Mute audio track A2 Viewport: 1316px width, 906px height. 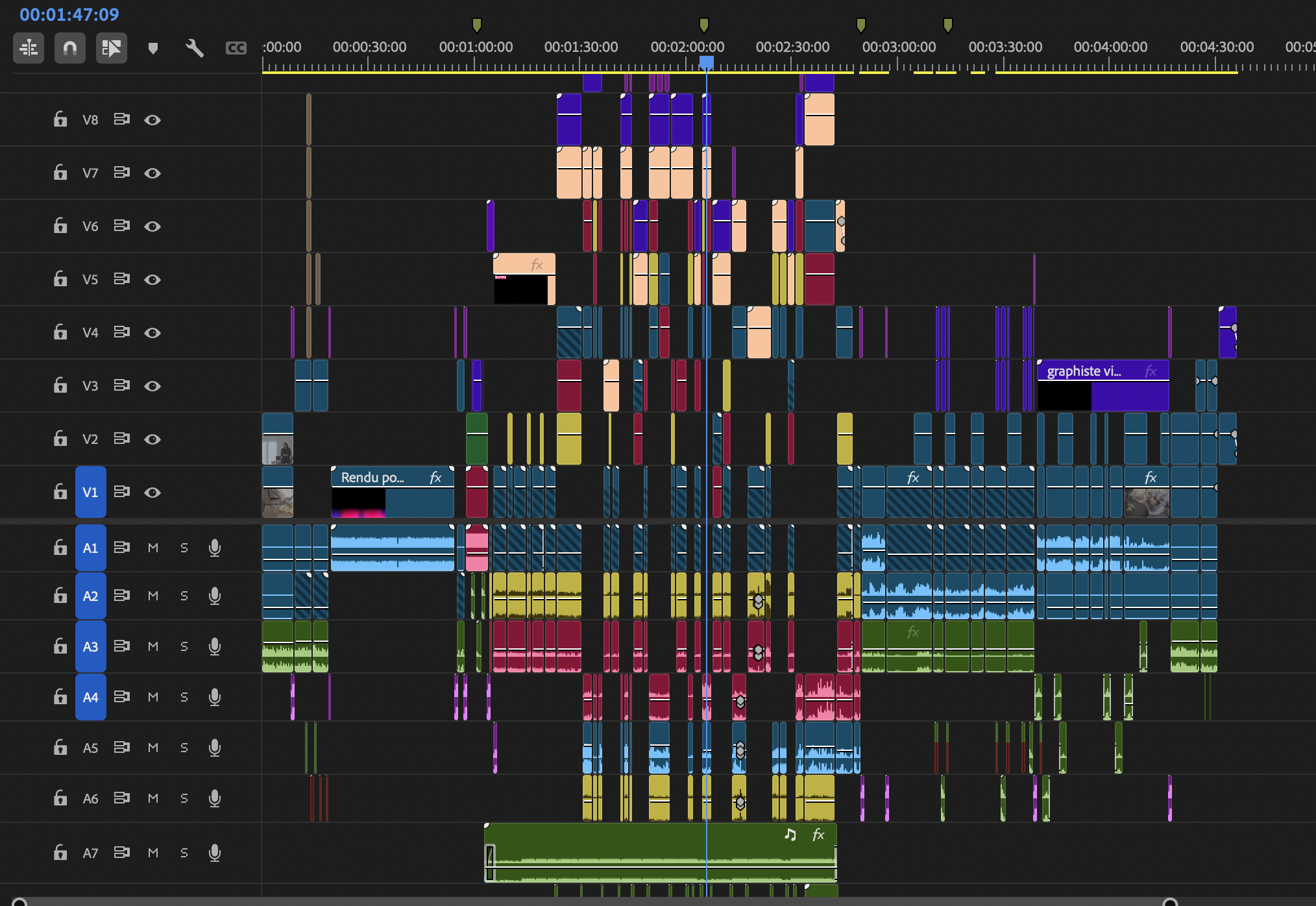point(153,596)
